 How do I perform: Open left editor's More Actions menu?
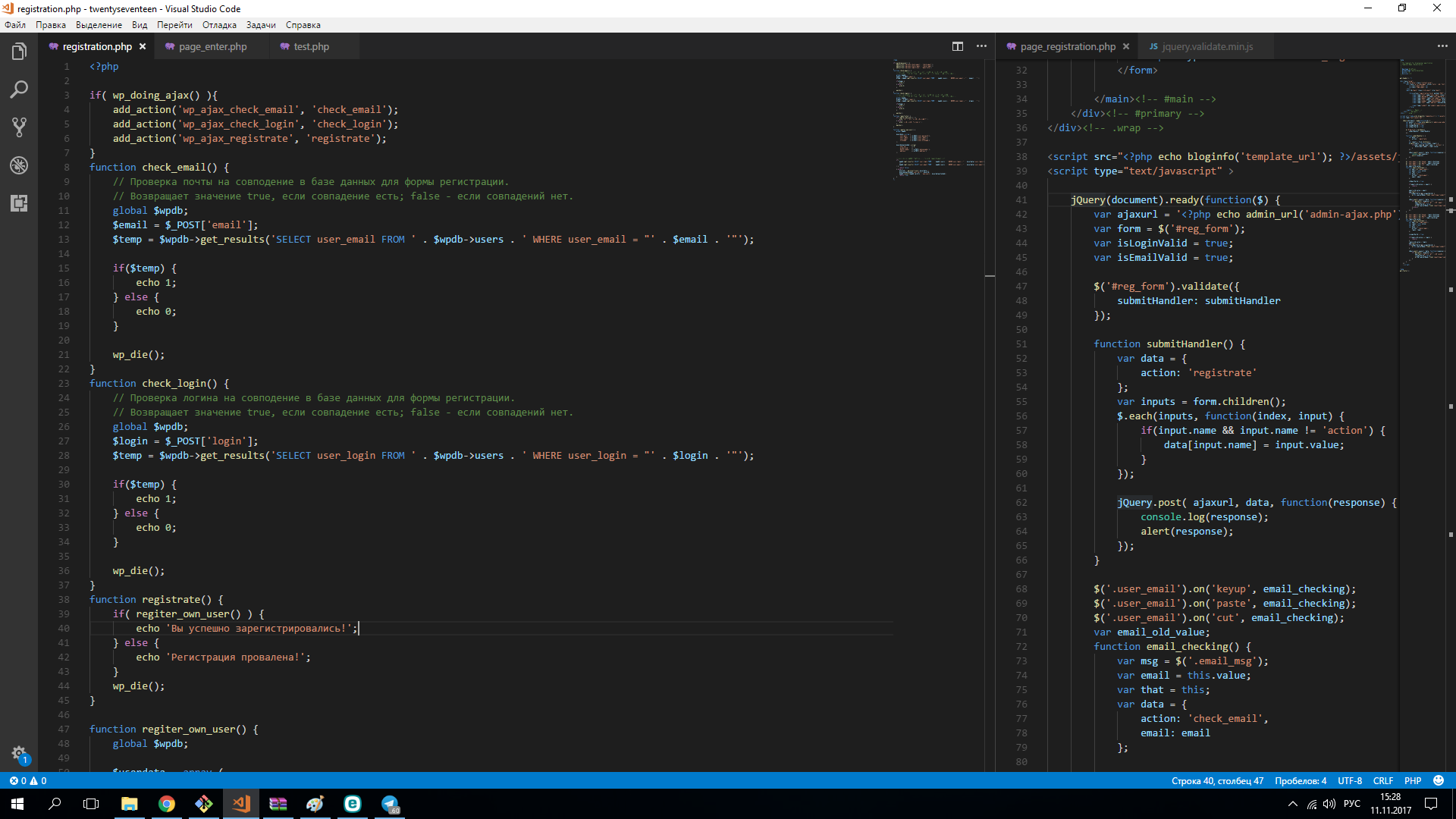pyautogui.click(x=981, y=46)
